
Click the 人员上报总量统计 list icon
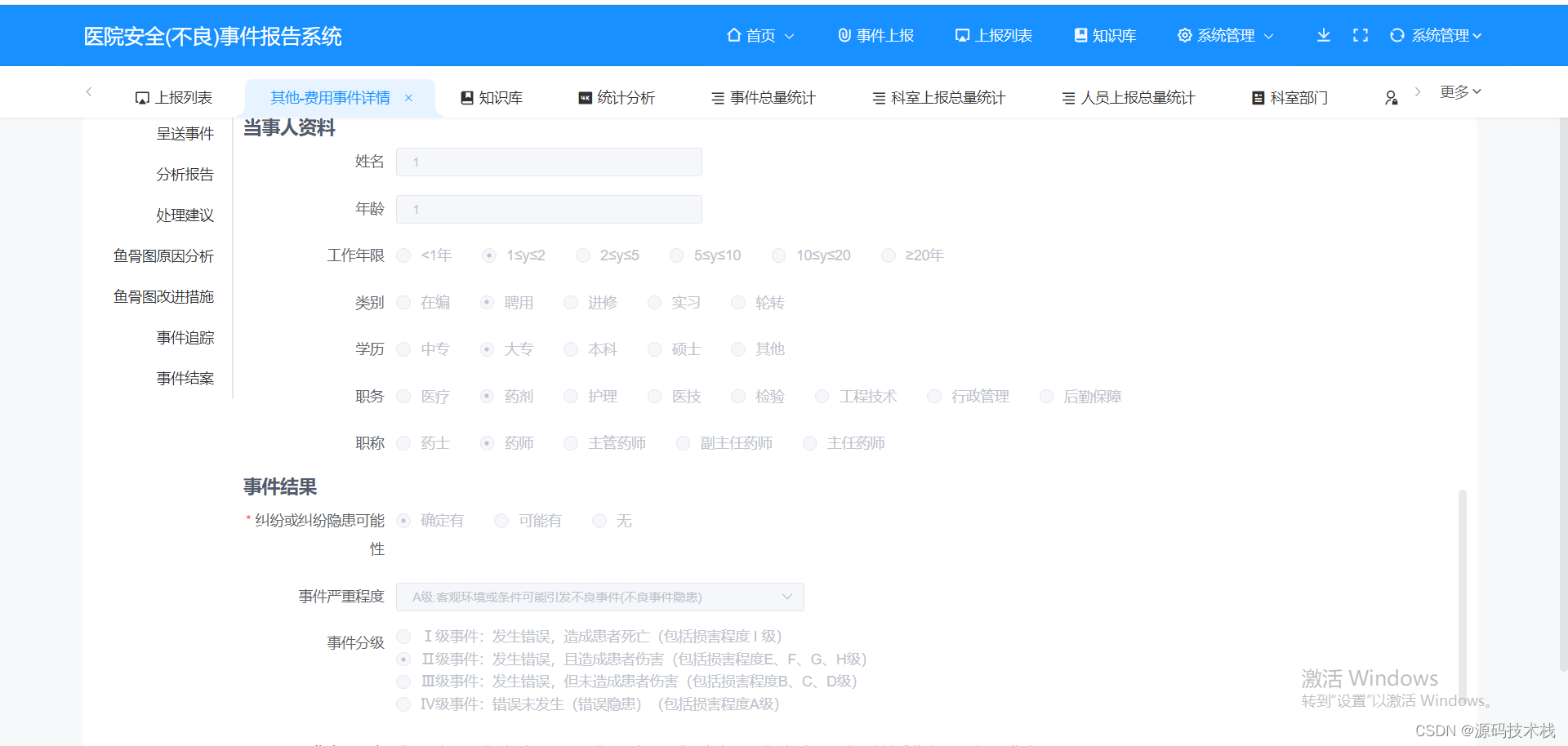click(1068, 98)
